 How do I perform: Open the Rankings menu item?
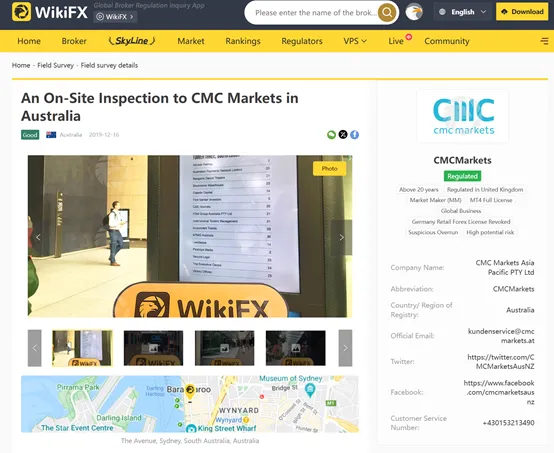243,41
